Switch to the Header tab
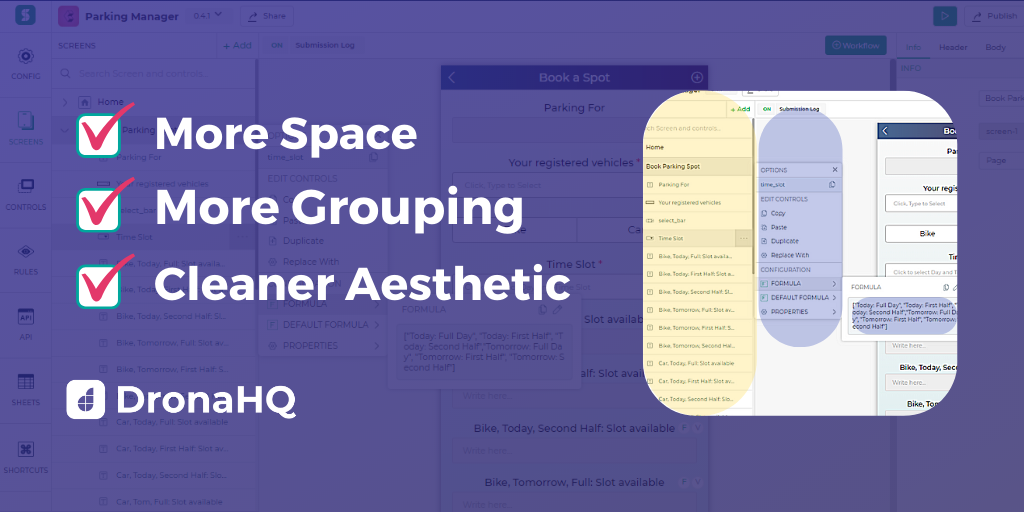 pos(953,47)
